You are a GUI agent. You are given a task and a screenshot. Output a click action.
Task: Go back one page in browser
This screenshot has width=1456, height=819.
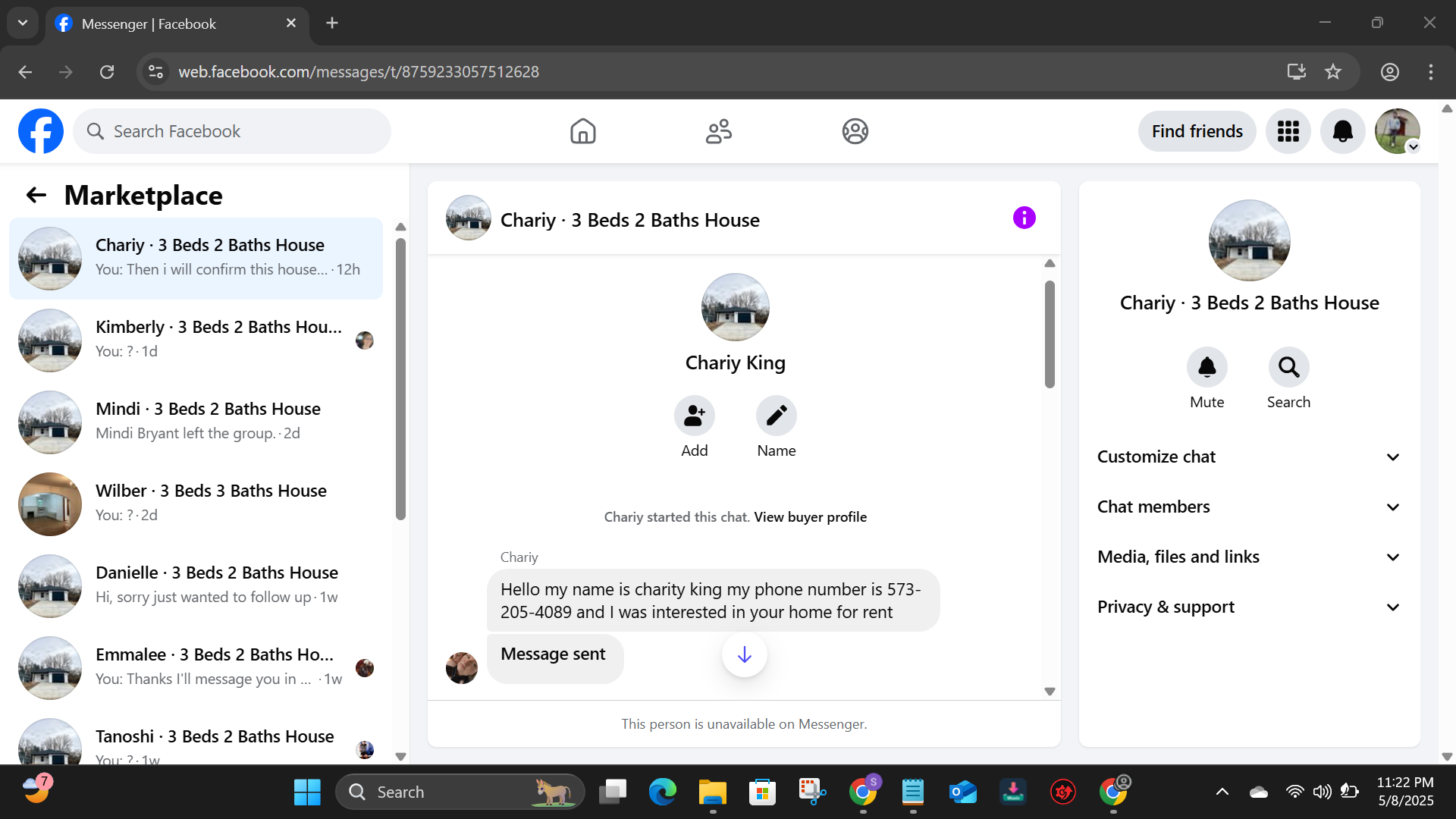click(25, 72)
